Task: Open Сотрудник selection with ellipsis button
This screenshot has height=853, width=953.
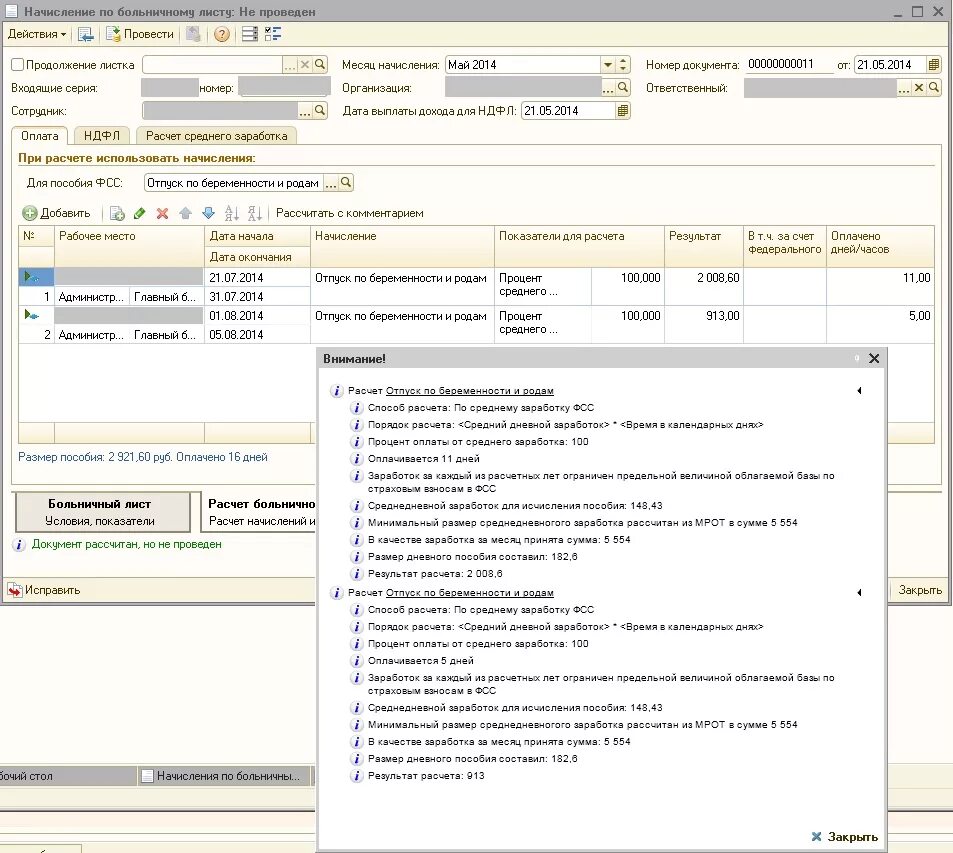Action: (x=305, y=111)
